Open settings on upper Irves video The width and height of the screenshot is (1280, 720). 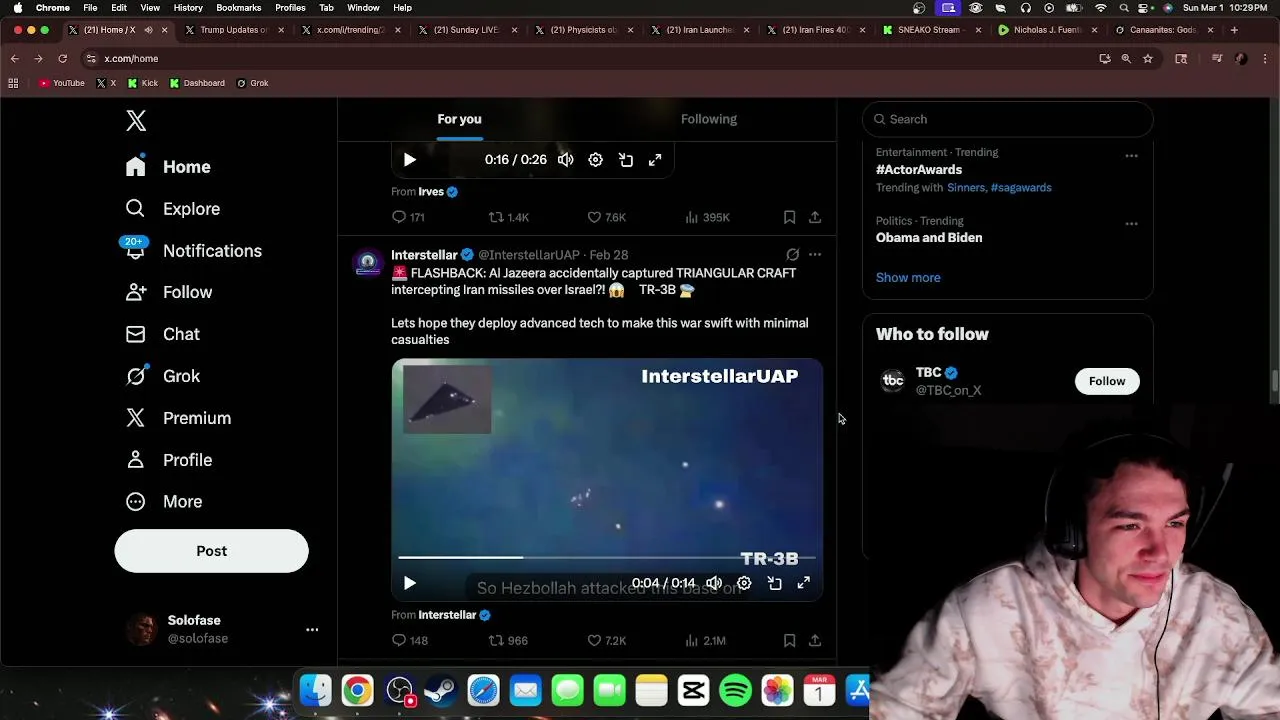coord(595,160)
